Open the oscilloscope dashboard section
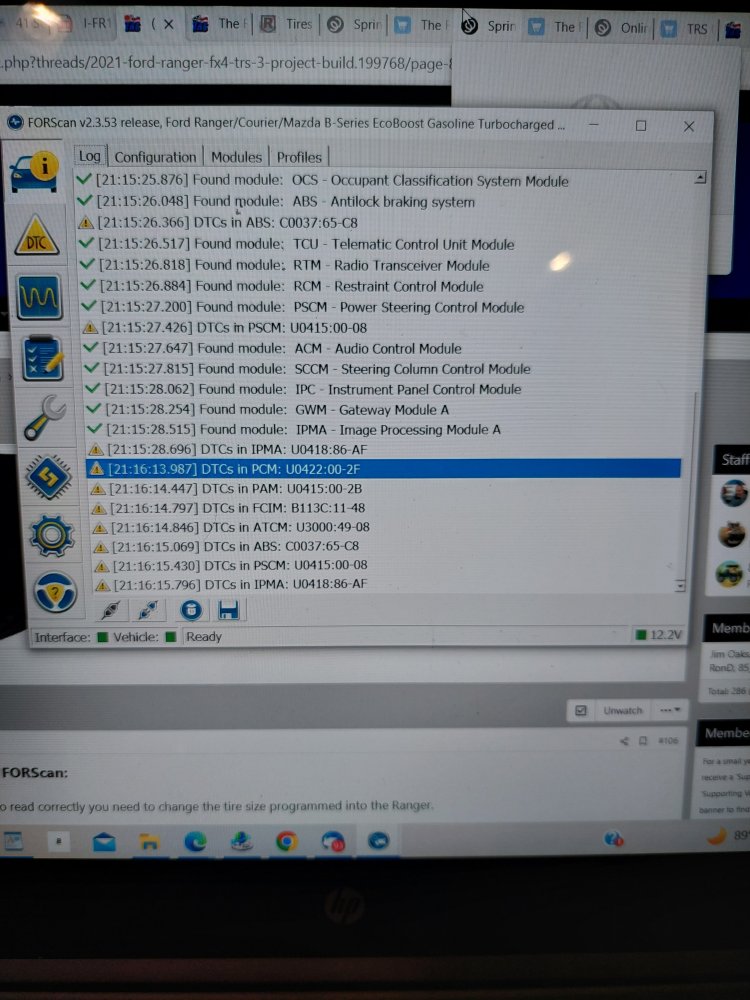This screenshot has height=1000, width=750. [x=40, y=297]
